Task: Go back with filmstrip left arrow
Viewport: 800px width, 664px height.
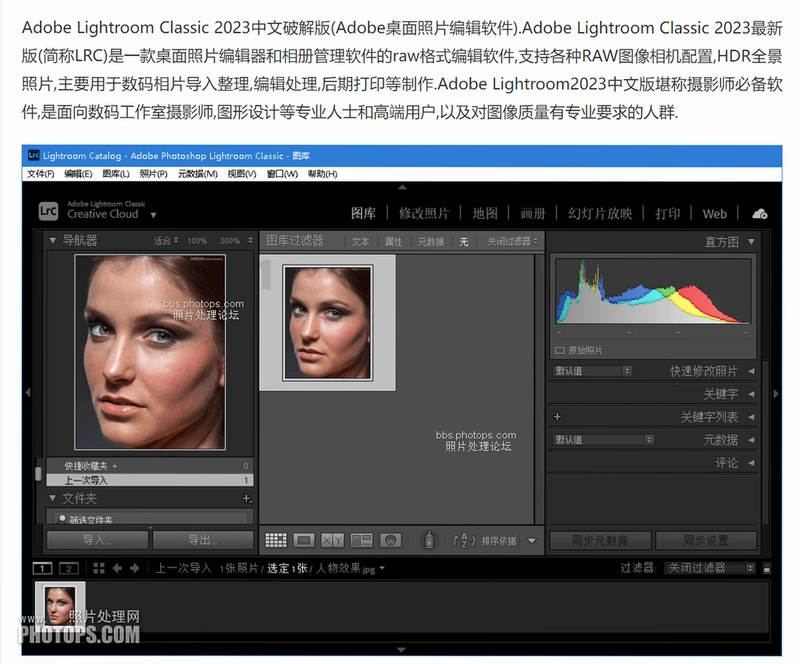Action: [117, 568]
